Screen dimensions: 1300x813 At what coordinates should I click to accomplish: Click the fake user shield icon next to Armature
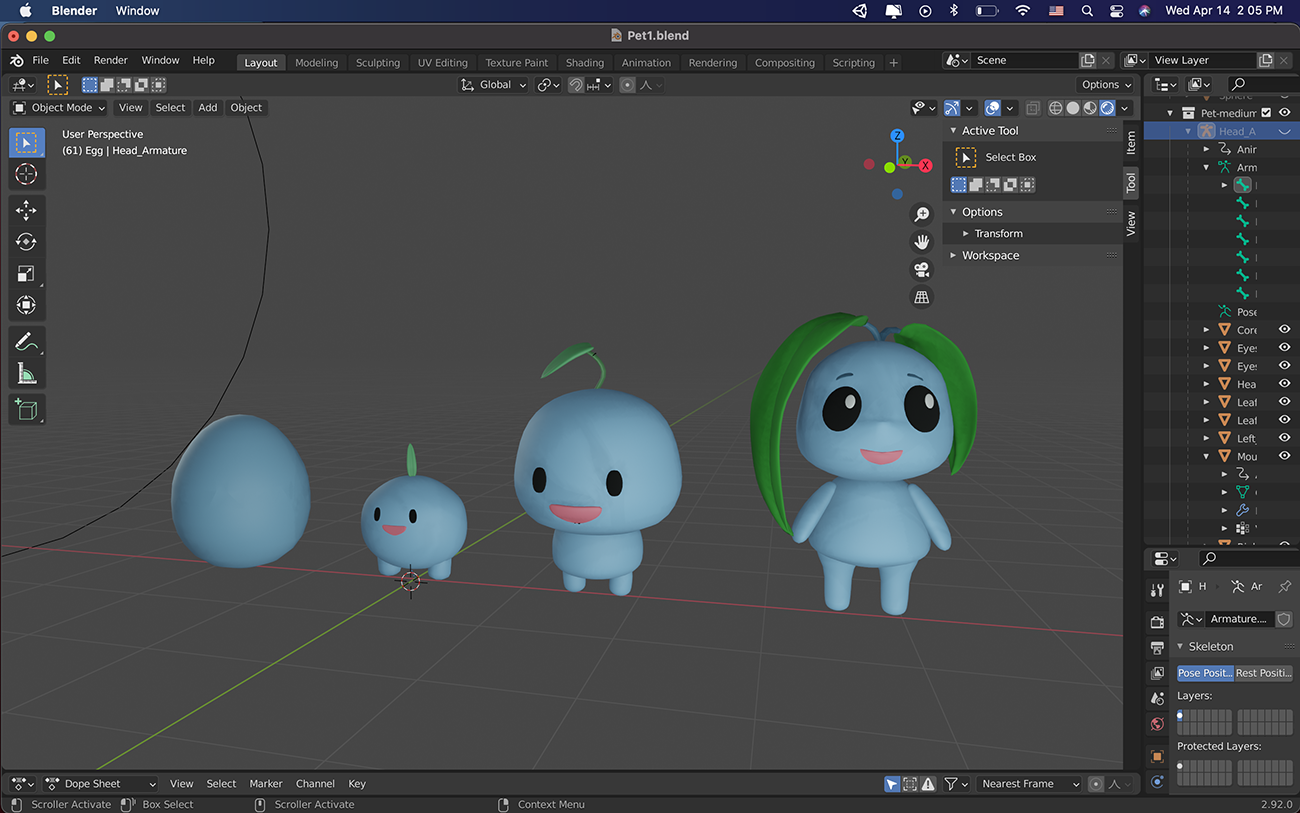tap(1284, 619)
